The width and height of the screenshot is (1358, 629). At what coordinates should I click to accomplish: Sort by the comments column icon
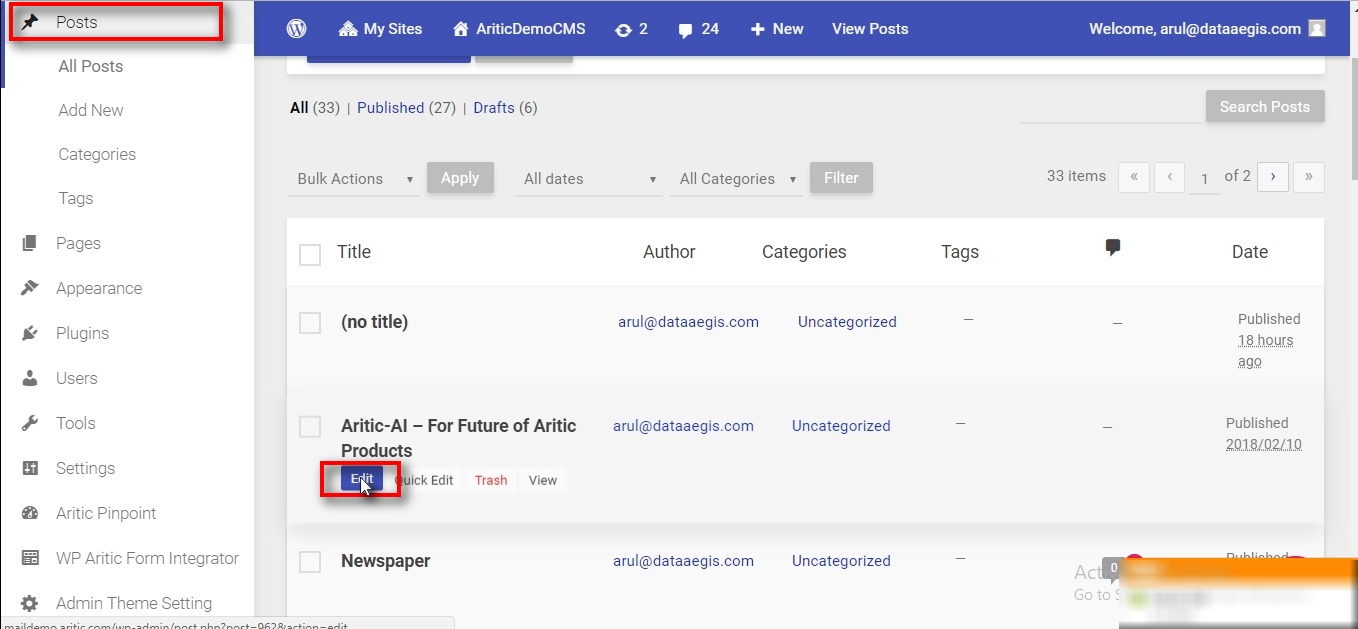tap(1113, 248)
